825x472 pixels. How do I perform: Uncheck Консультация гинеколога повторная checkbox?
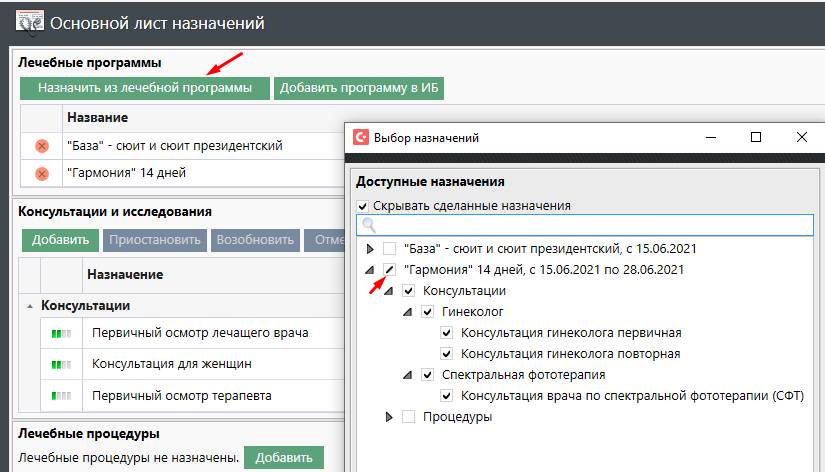click(446, 354)
